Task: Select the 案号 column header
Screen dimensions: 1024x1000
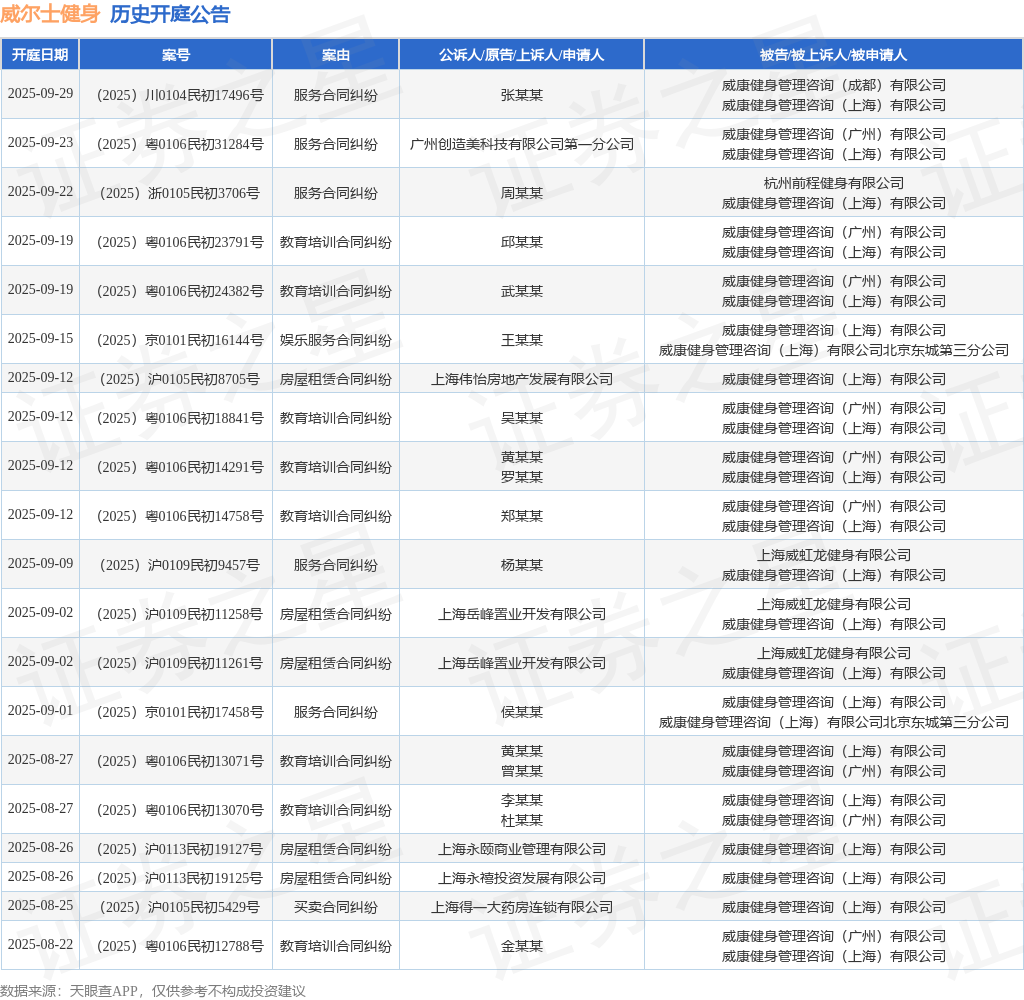Action: tap(176, 55)
